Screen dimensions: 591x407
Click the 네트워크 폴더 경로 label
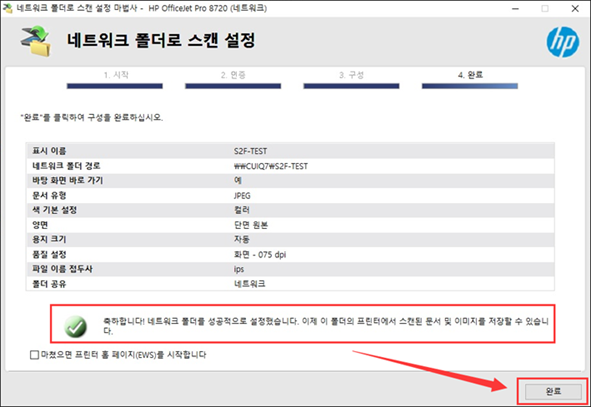coord(66,166)
